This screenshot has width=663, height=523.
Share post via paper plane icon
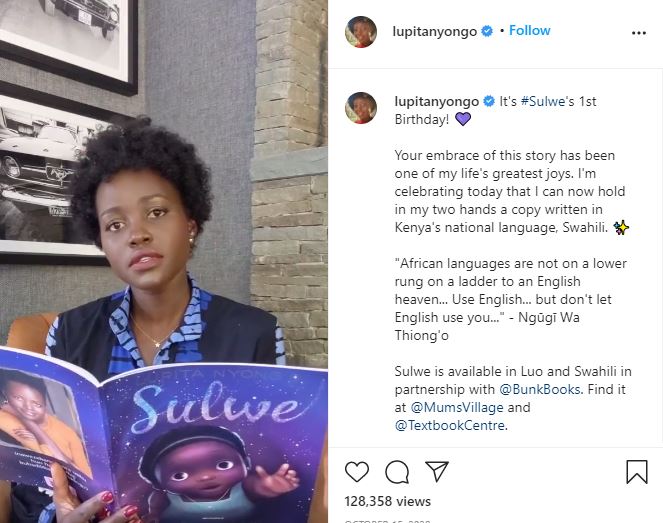(x=437, y=471)
